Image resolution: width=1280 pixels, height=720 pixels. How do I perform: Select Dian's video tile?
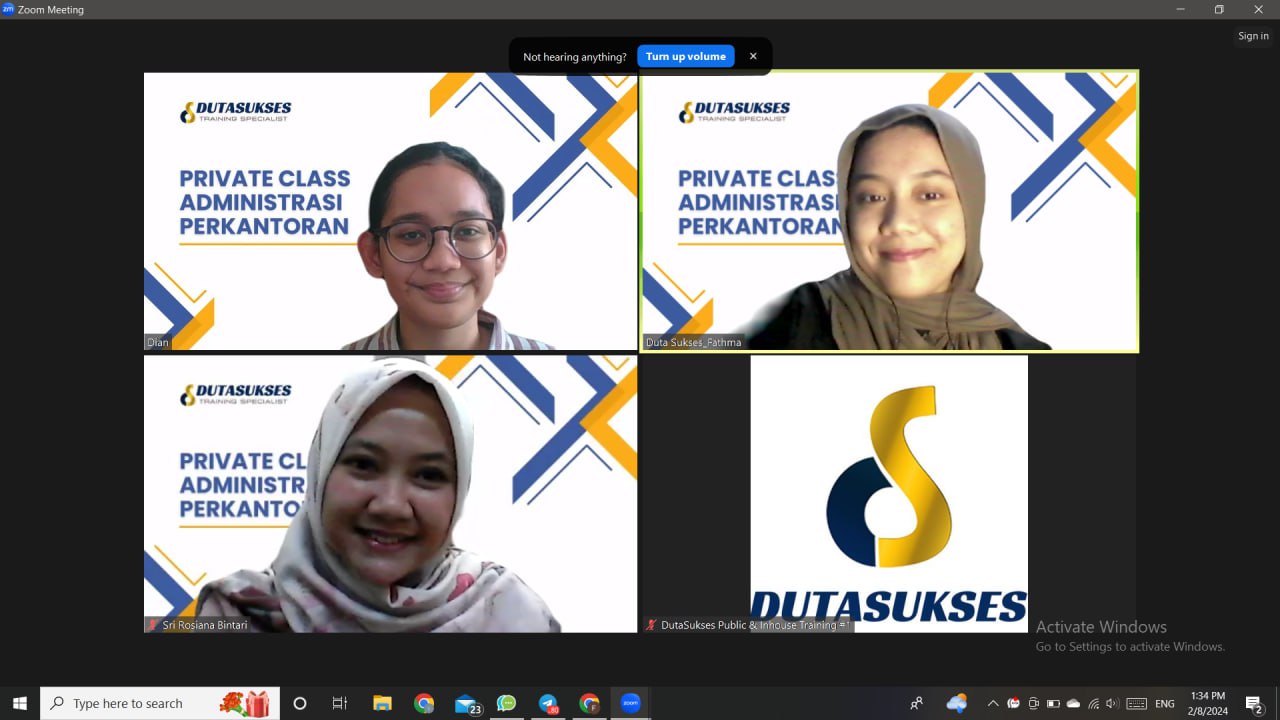390,211
